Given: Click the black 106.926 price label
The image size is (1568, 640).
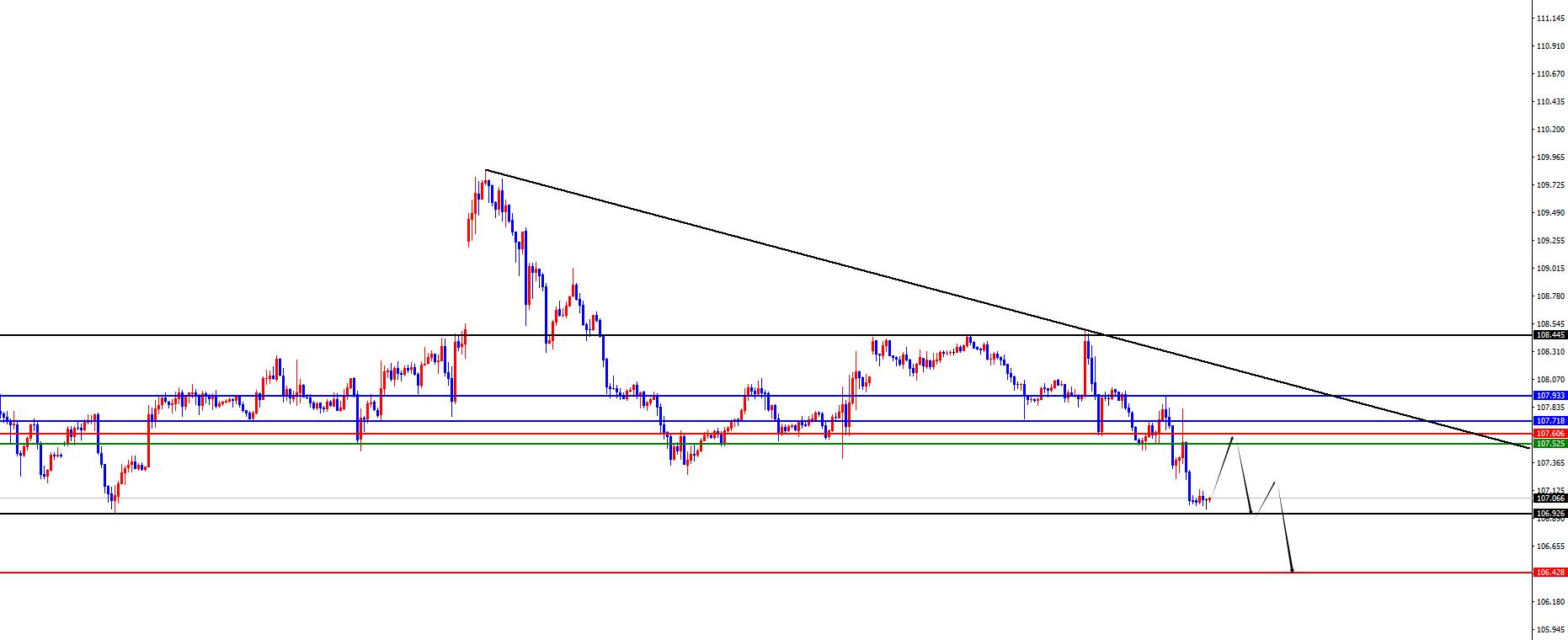Looking at the screenshot, I should point(1549,513).
